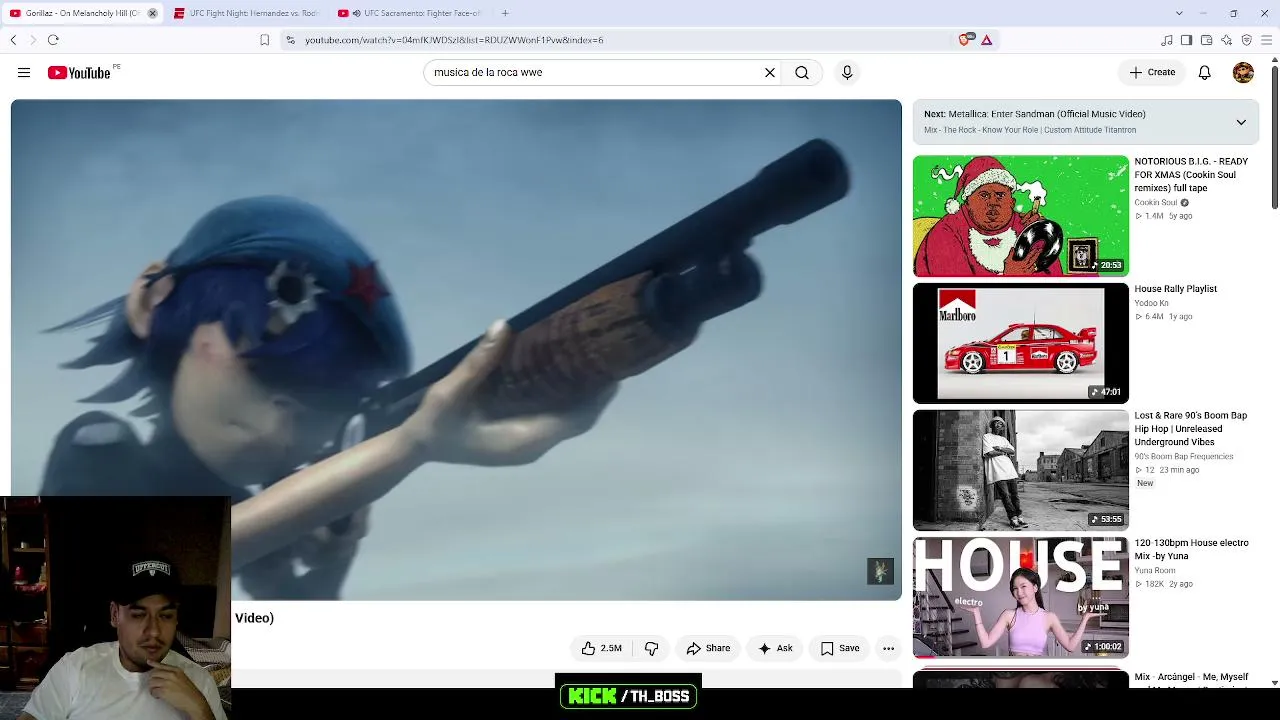Save the video to a playlist
Screen dimensions: 1280x720
click(840, 648)
